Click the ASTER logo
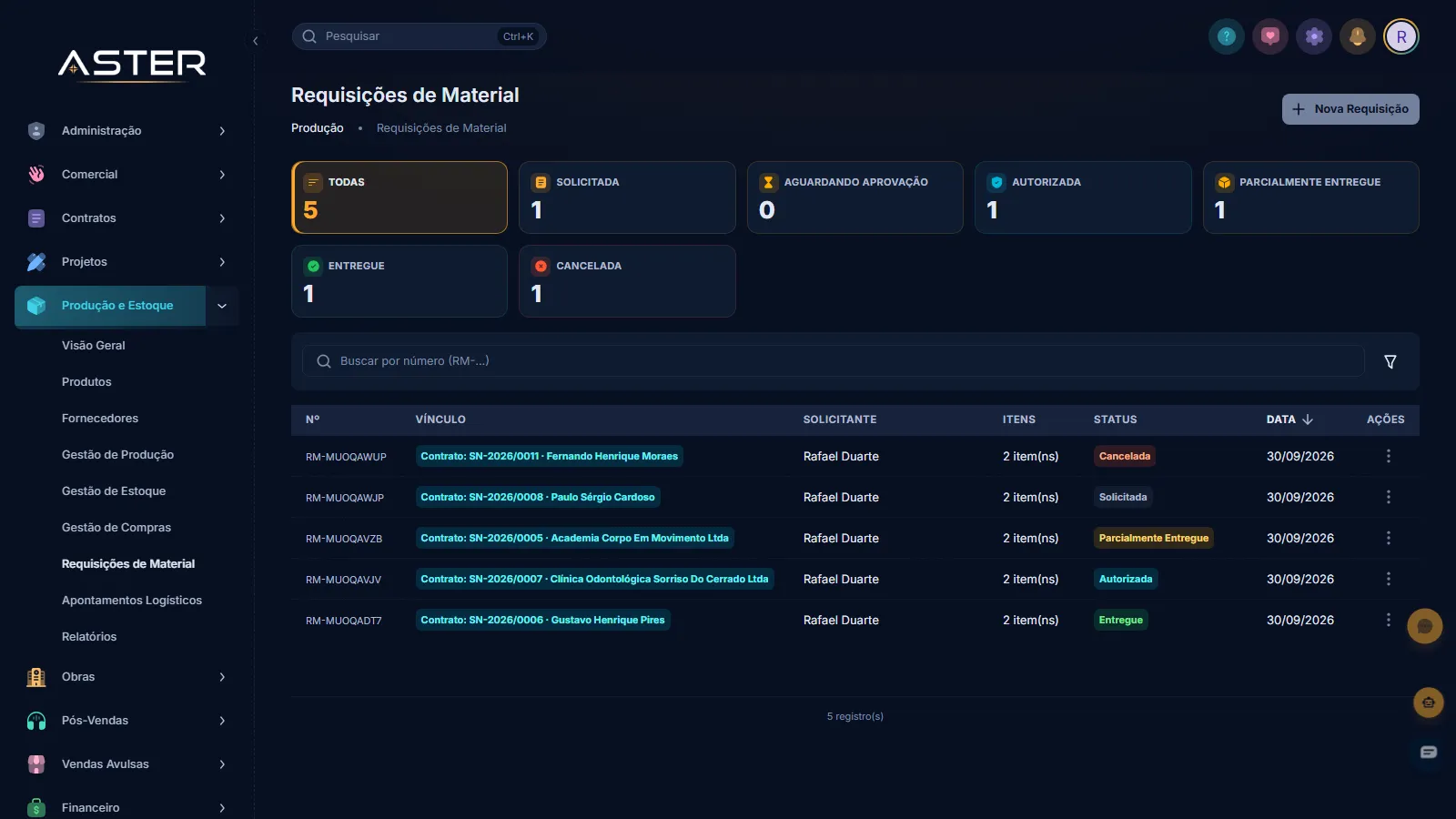Screen dimensions: 1456x819 (x=133, y=64)
